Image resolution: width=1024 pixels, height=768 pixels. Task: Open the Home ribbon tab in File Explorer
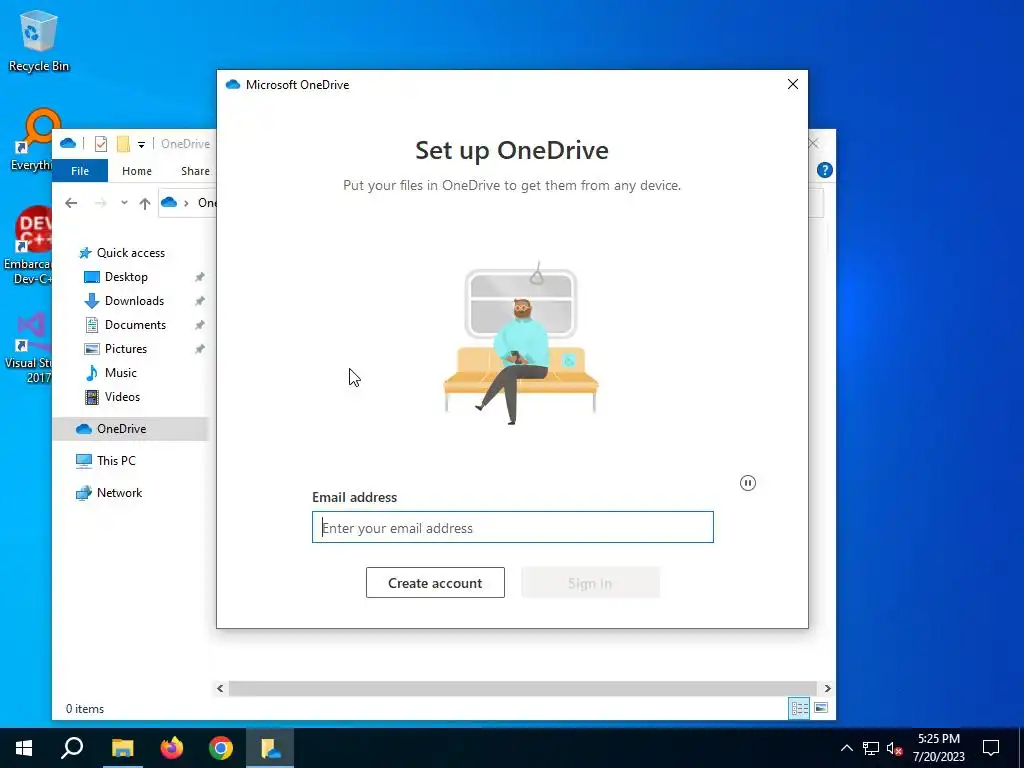[136, 170]
